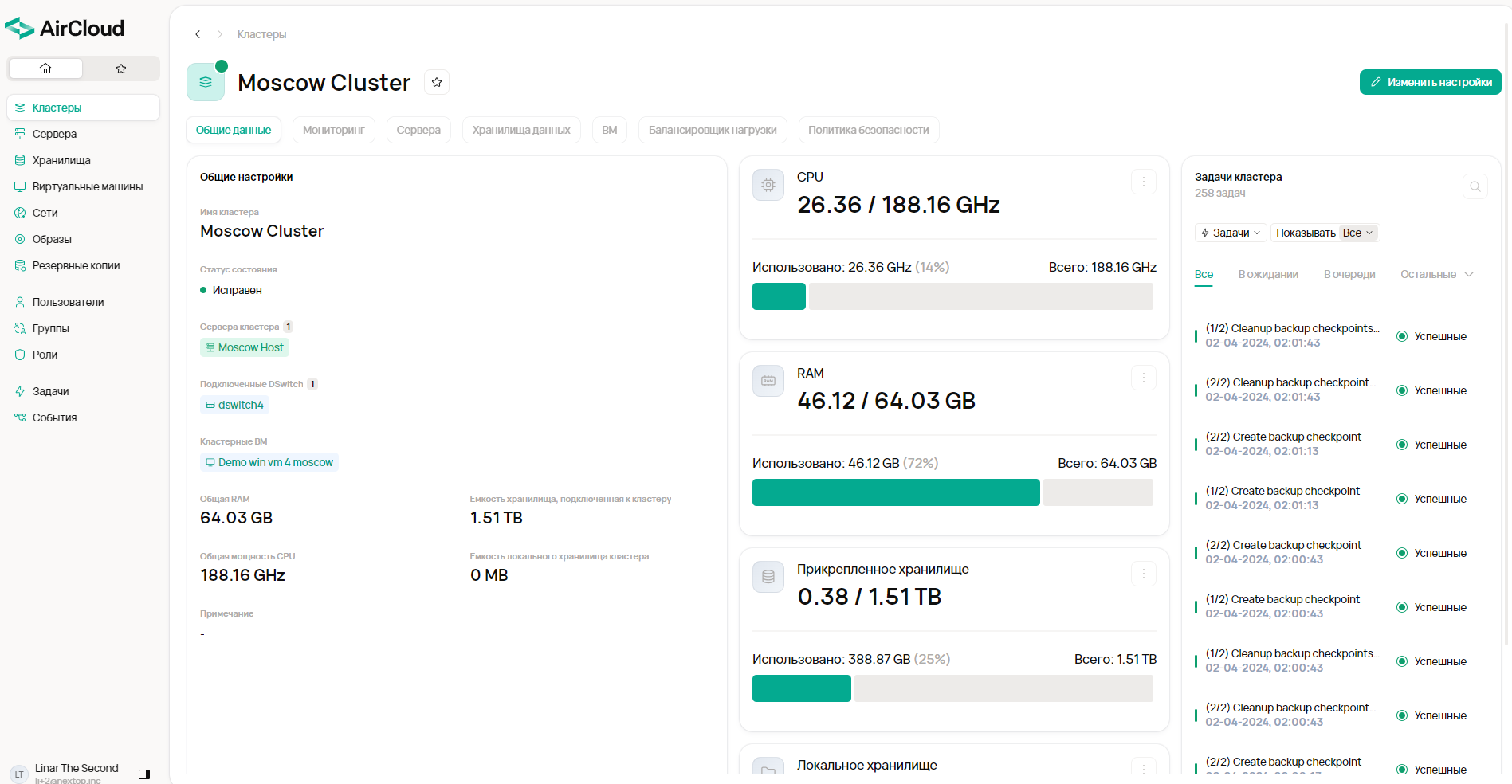Open the CPU card three-dot menu
Viewport: 1512px width, 784px height.
pyautogui.click(x=1143, y=182)
